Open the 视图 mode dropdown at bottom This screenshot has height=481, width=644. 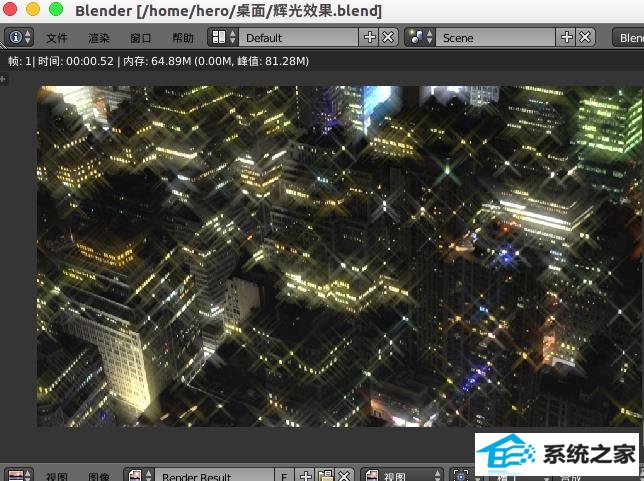[x=402, y=476]
